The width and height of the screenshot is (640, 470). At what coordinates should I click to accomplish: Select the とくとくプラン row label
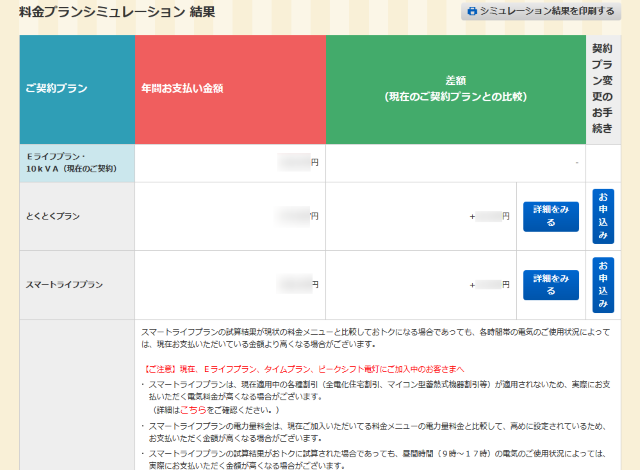point(77,216)
